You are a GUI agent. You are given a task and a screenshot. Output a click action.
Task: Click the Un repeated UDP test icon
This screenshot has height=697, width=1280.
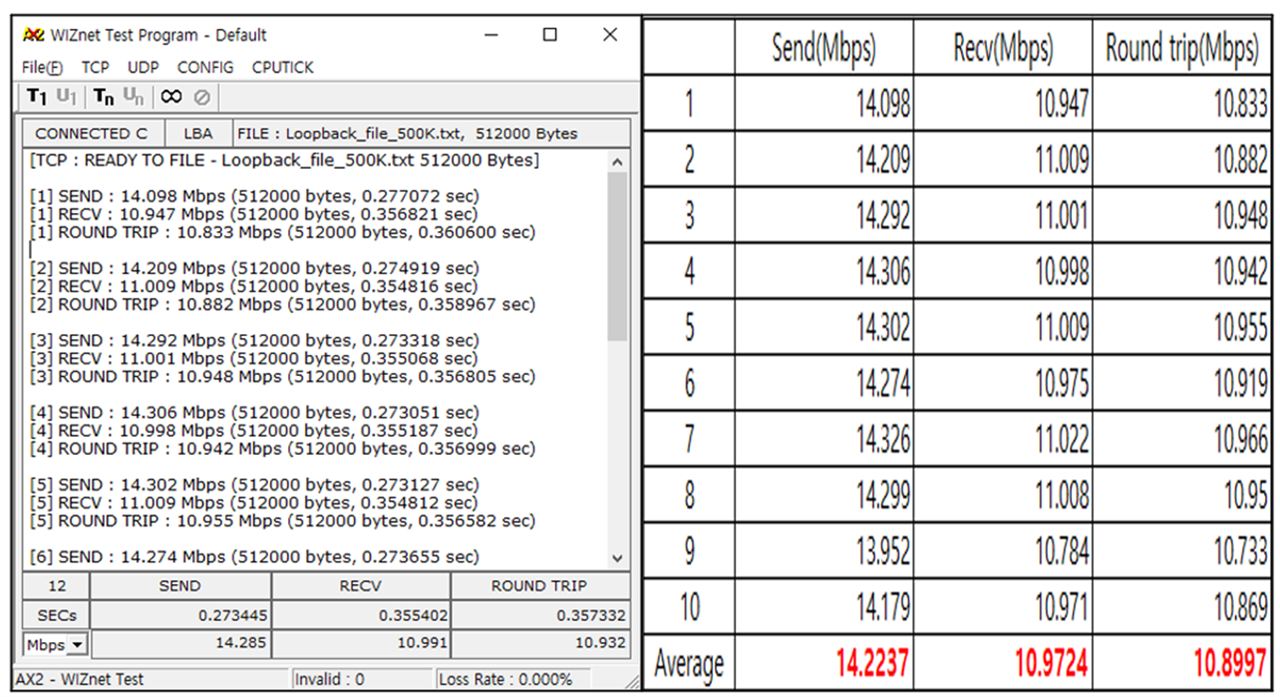(132, 97)
